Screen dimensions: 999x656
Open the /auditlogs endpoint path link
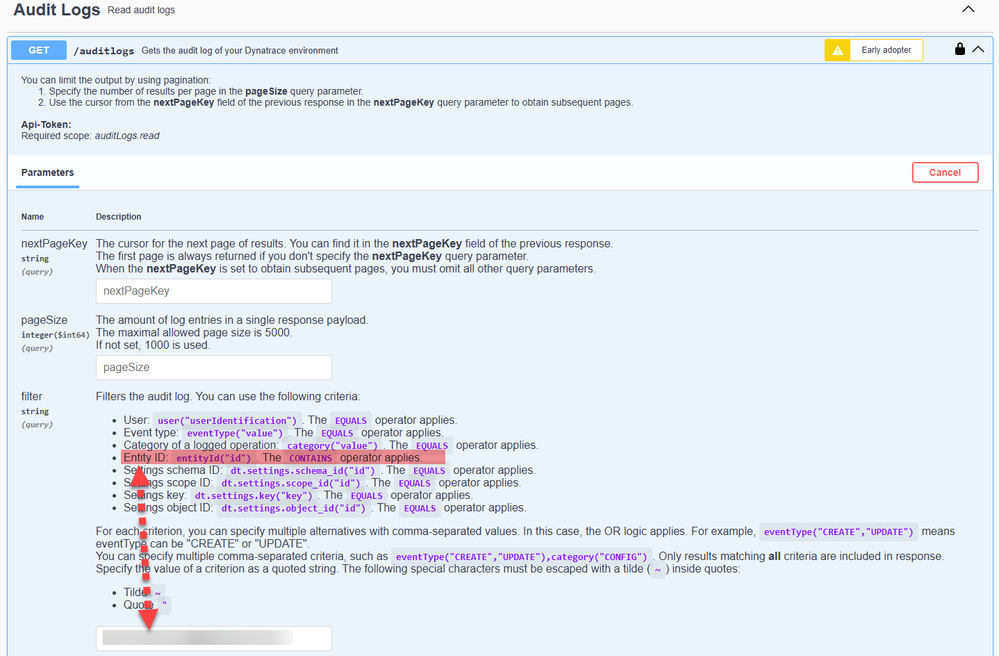tap(104, 51)
